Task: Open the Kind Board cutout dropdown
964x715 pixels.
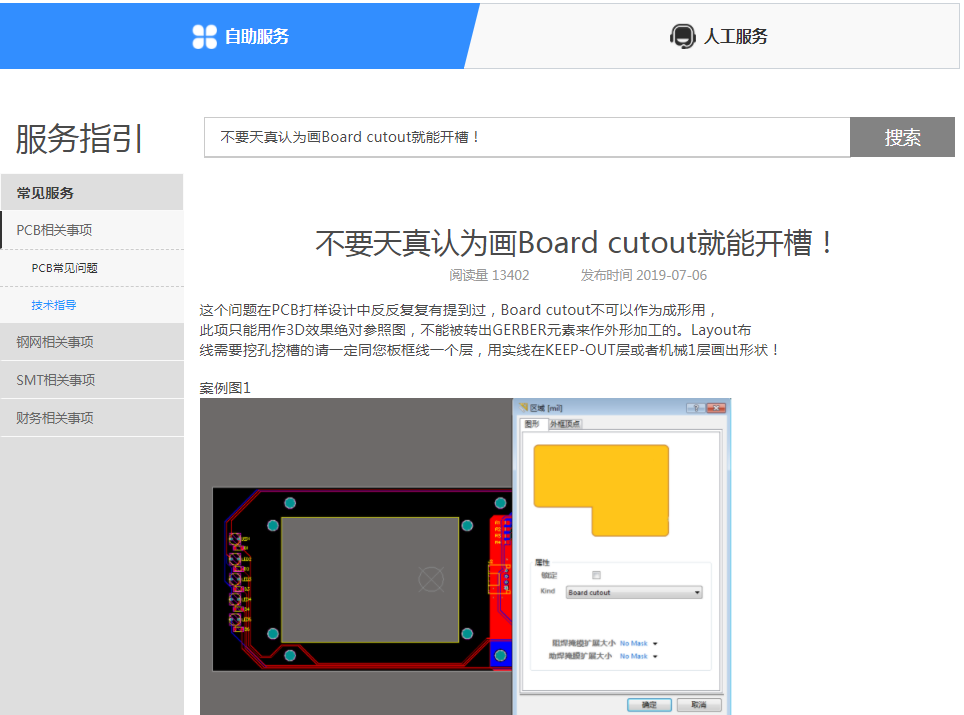Action: (634, 593)
